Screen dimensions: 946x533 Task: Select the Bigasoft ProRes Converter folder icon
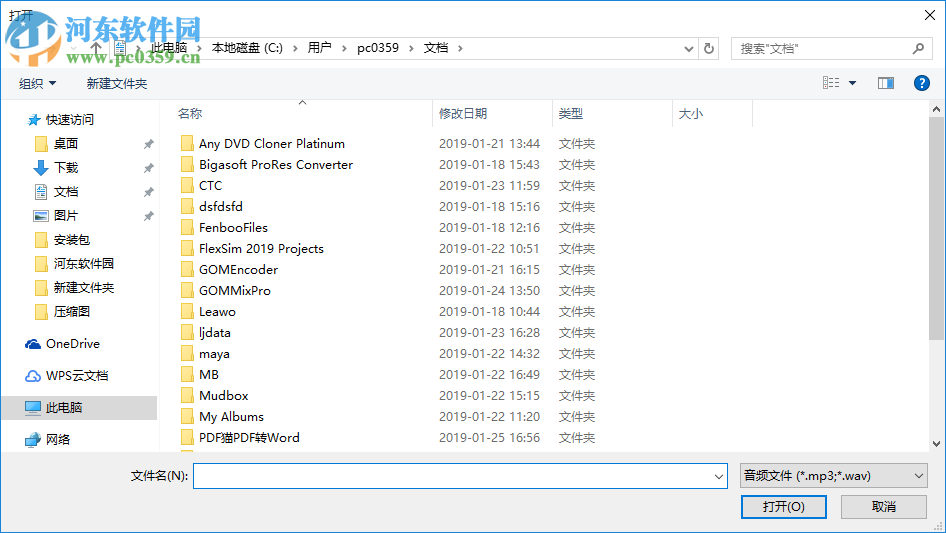pos(188,164)
